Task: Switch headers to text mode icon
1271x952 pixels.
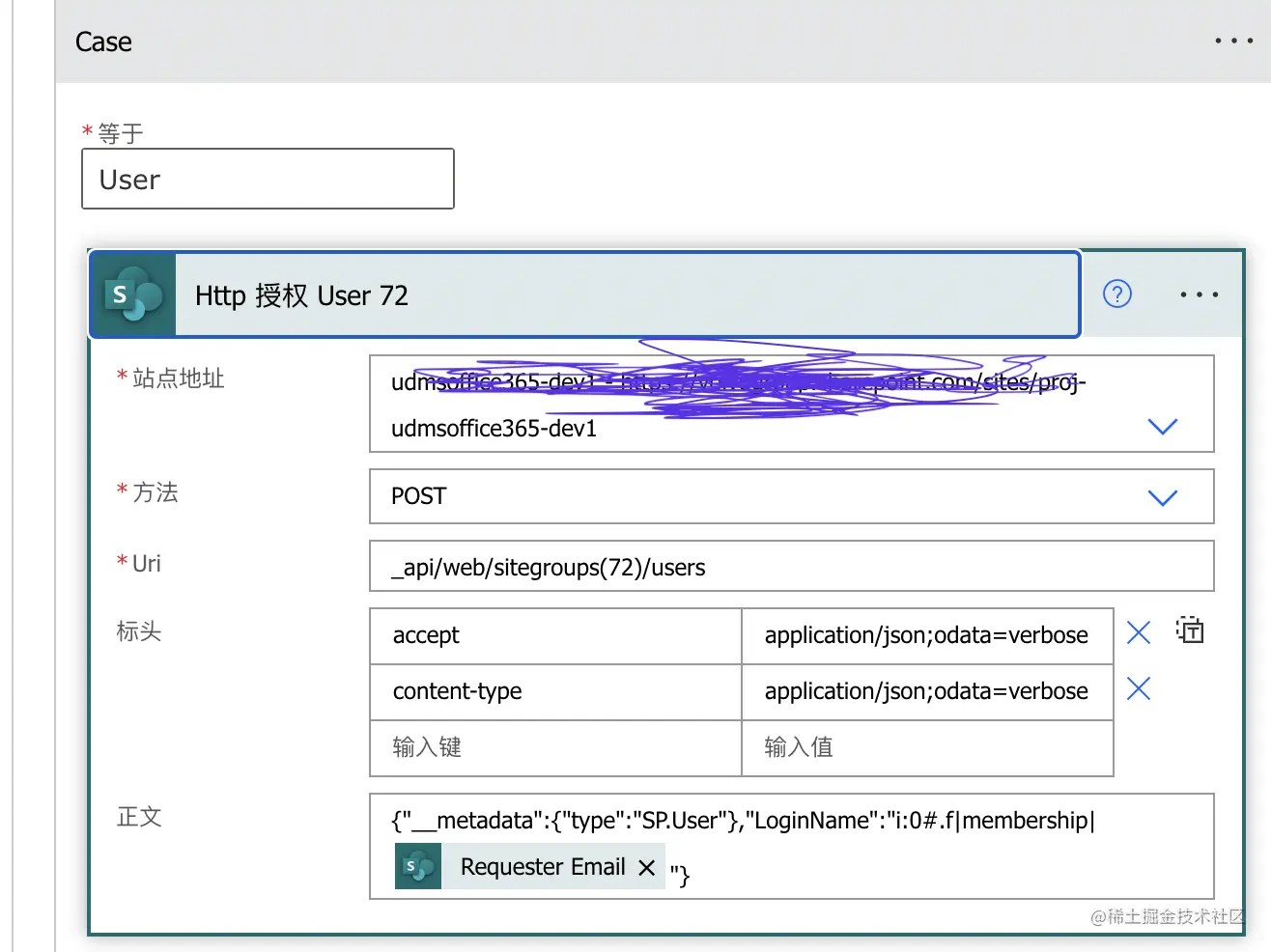Action: point(1190,630)
